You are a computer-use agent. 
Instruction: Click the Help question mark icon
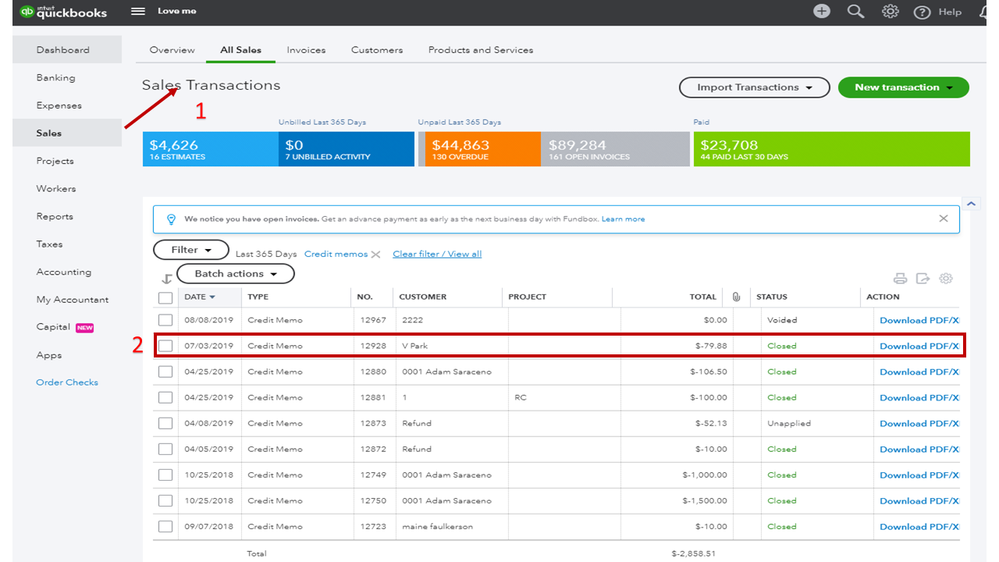922,12
